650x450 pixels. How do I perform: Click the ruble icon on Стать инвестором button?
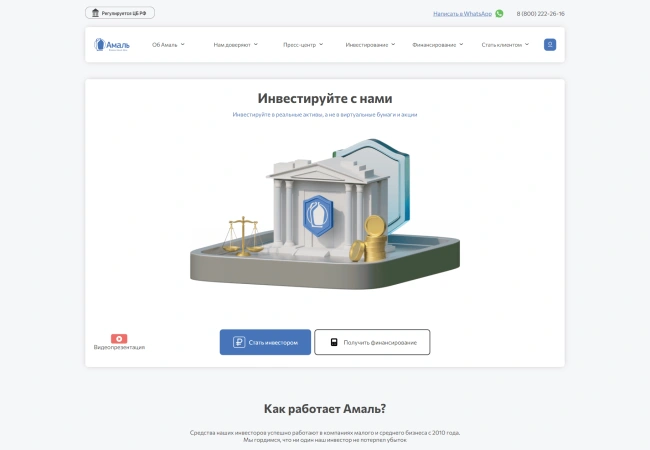pos(239,342)
